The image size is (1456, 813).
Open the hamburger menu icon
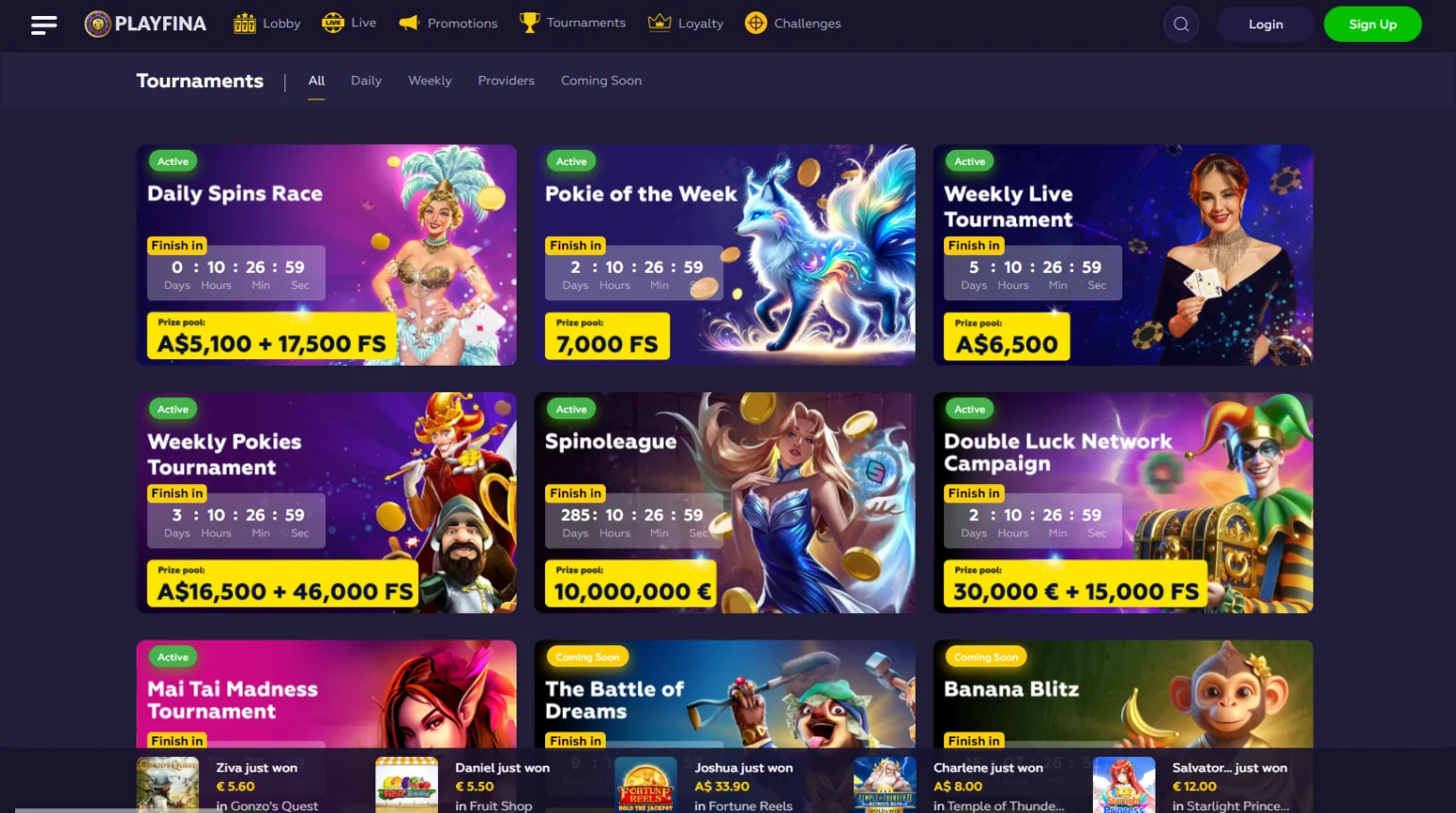(44, 25)
